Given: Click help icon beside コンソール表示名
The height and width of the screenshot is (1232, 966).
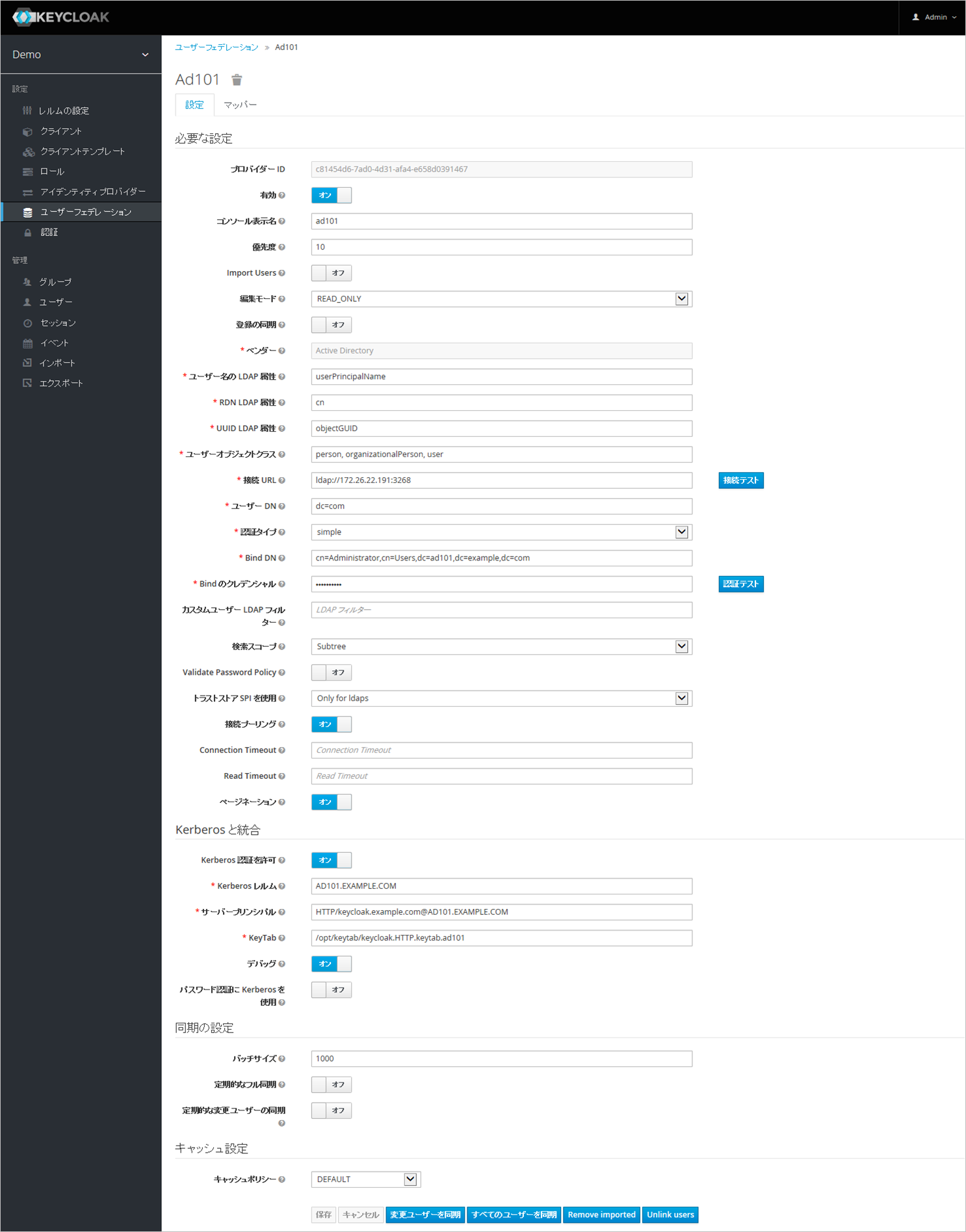Looking at the screenshot, I should (x=281, y=221).
